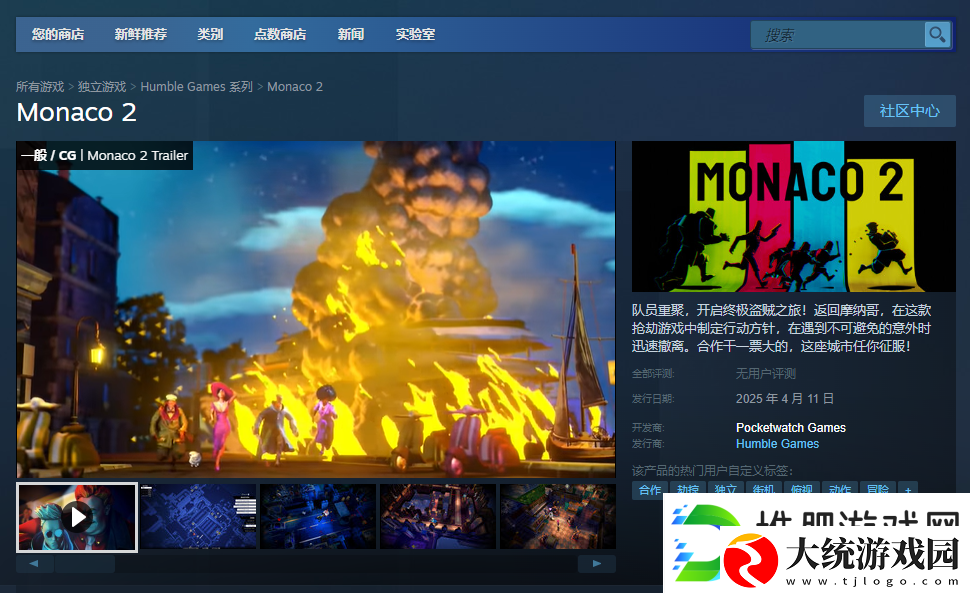Viewport: 970px width, 593px height.
Task: Click the 该产品的热门用户自定义标签 heading
Action: [x=712, y=471]
